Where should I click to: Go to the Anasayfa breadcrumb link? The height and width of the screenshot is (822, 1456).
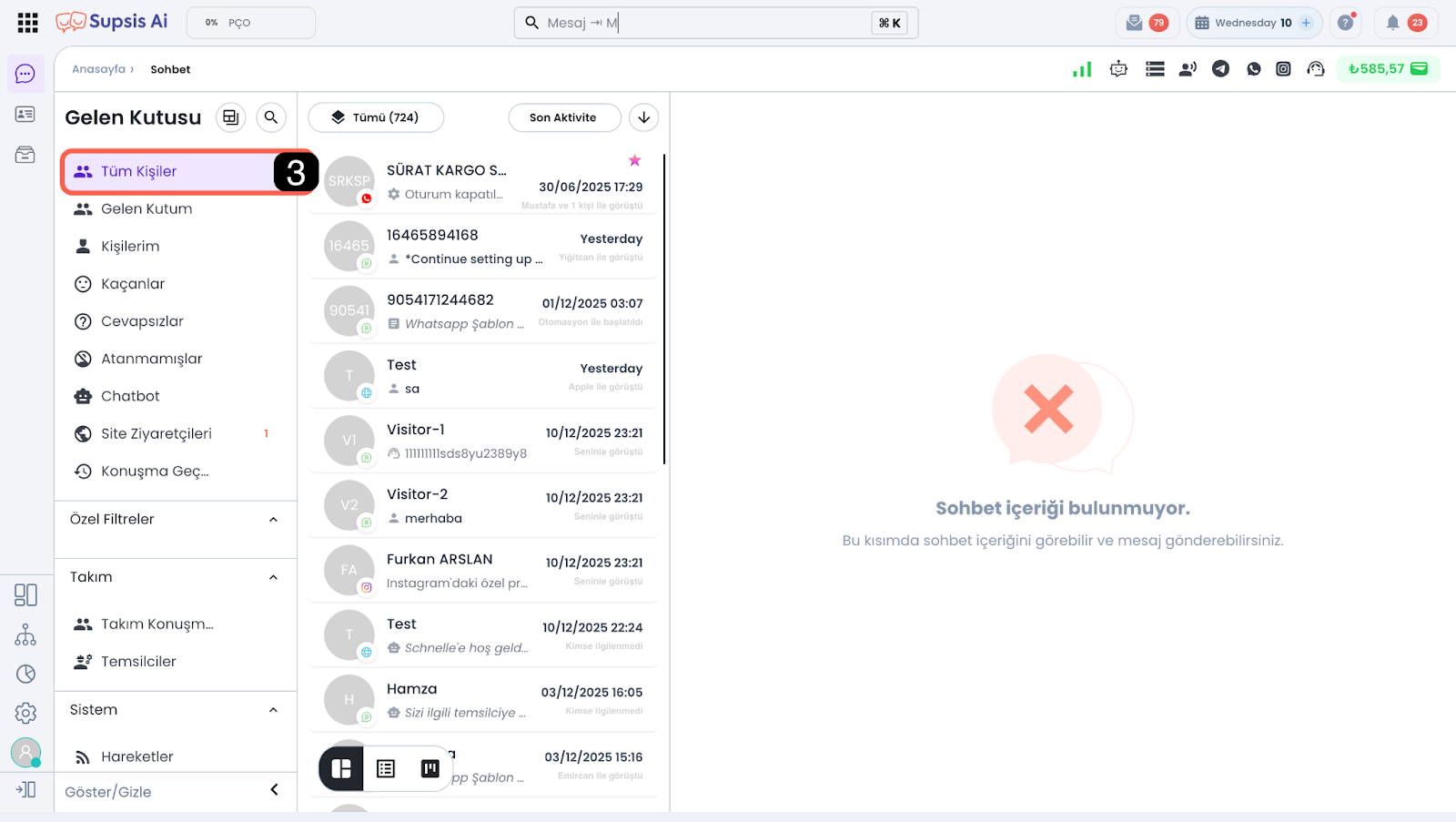(98, 69)
